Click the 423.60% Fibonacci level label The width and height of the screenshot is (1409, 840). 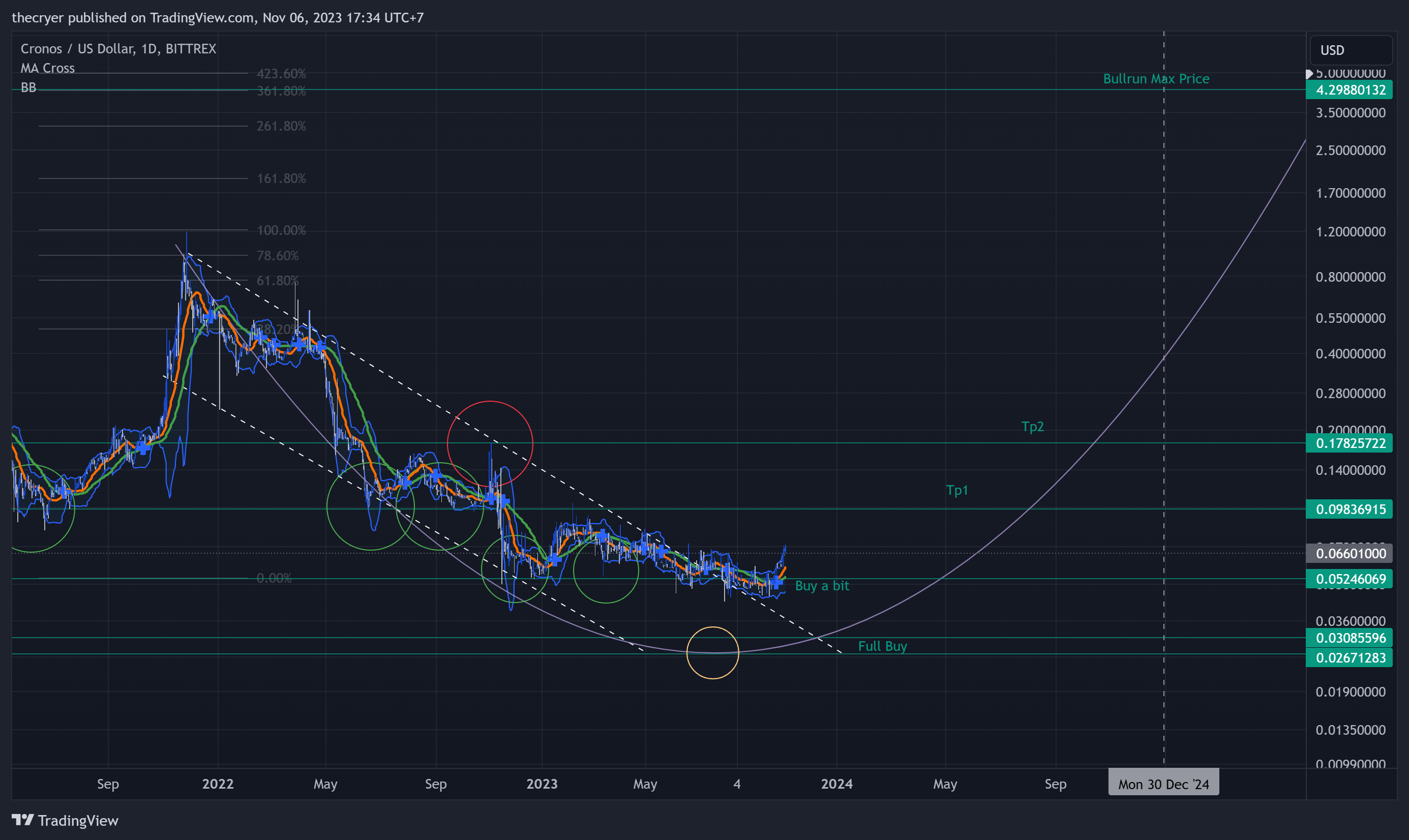(x=281, y=74)
